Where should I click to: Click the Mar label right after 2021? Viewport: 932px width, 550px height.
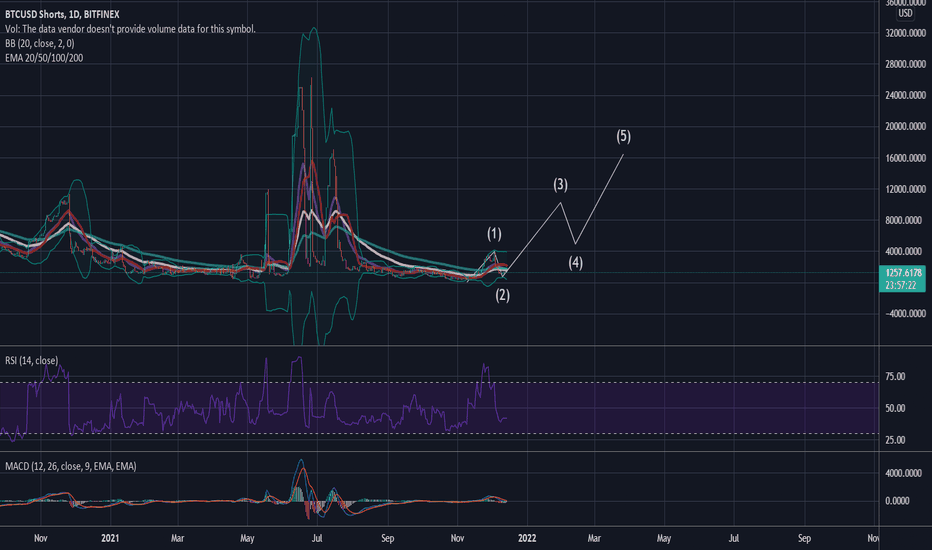pyautogui.click(x=178, y=538)
